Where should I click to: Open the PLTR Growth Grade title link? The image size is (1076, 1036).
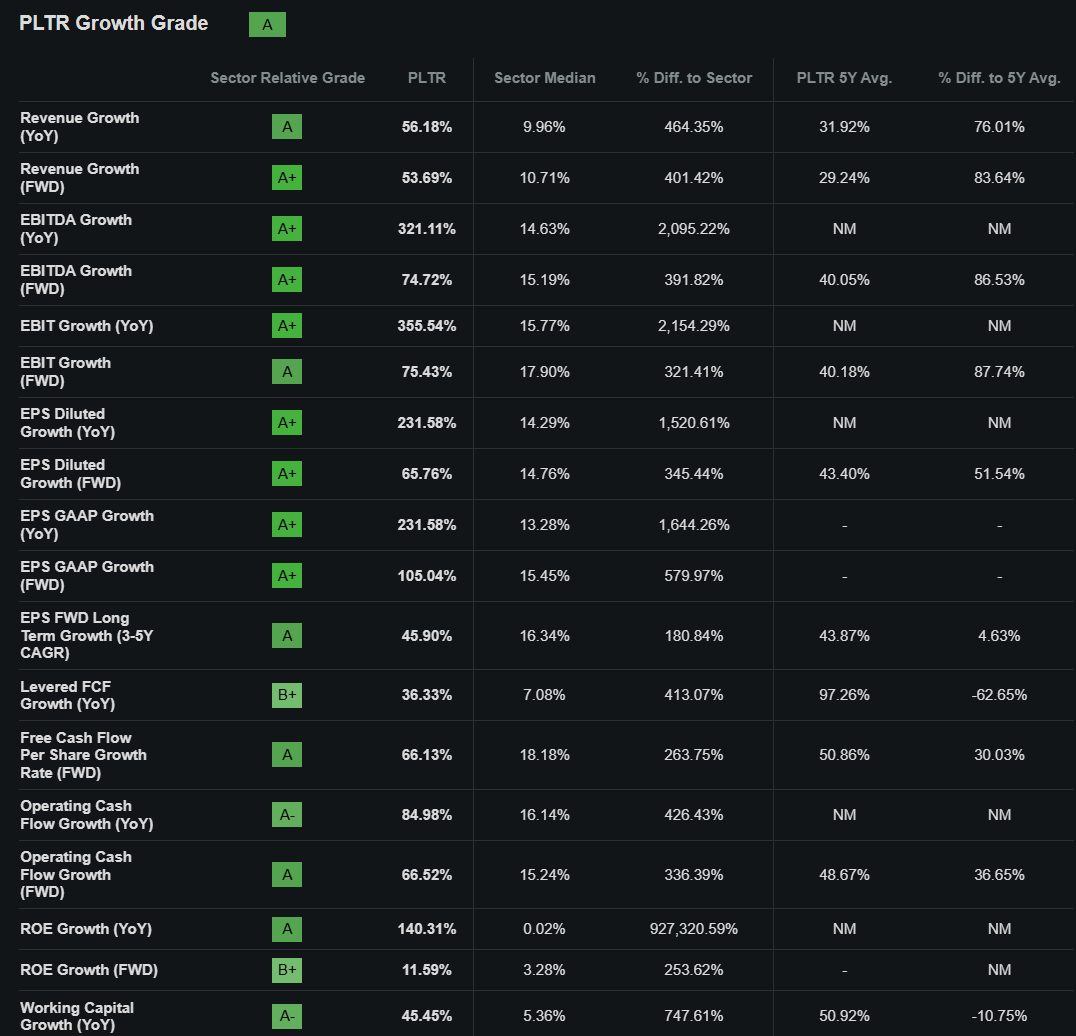coord(113,23)
